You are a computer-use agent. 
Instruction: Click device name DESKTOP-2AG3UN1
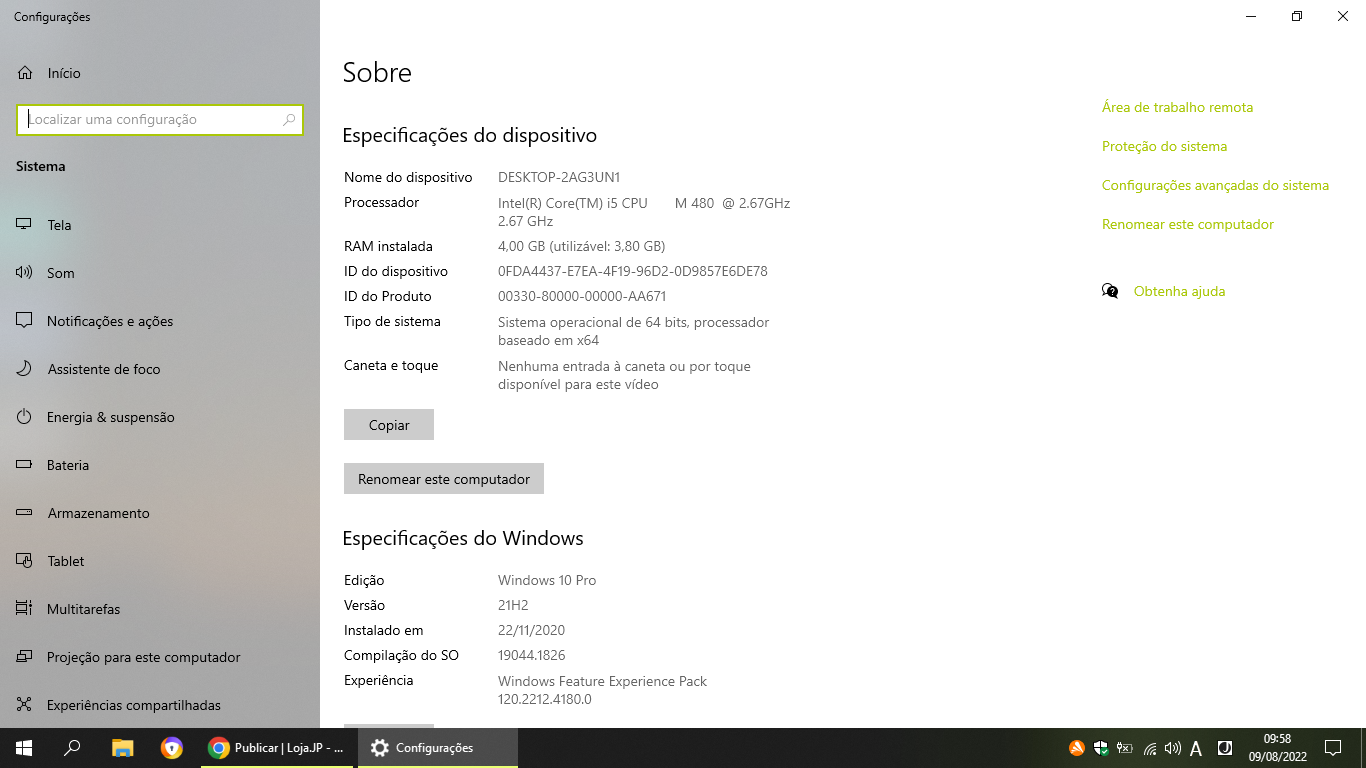point(559,177)
